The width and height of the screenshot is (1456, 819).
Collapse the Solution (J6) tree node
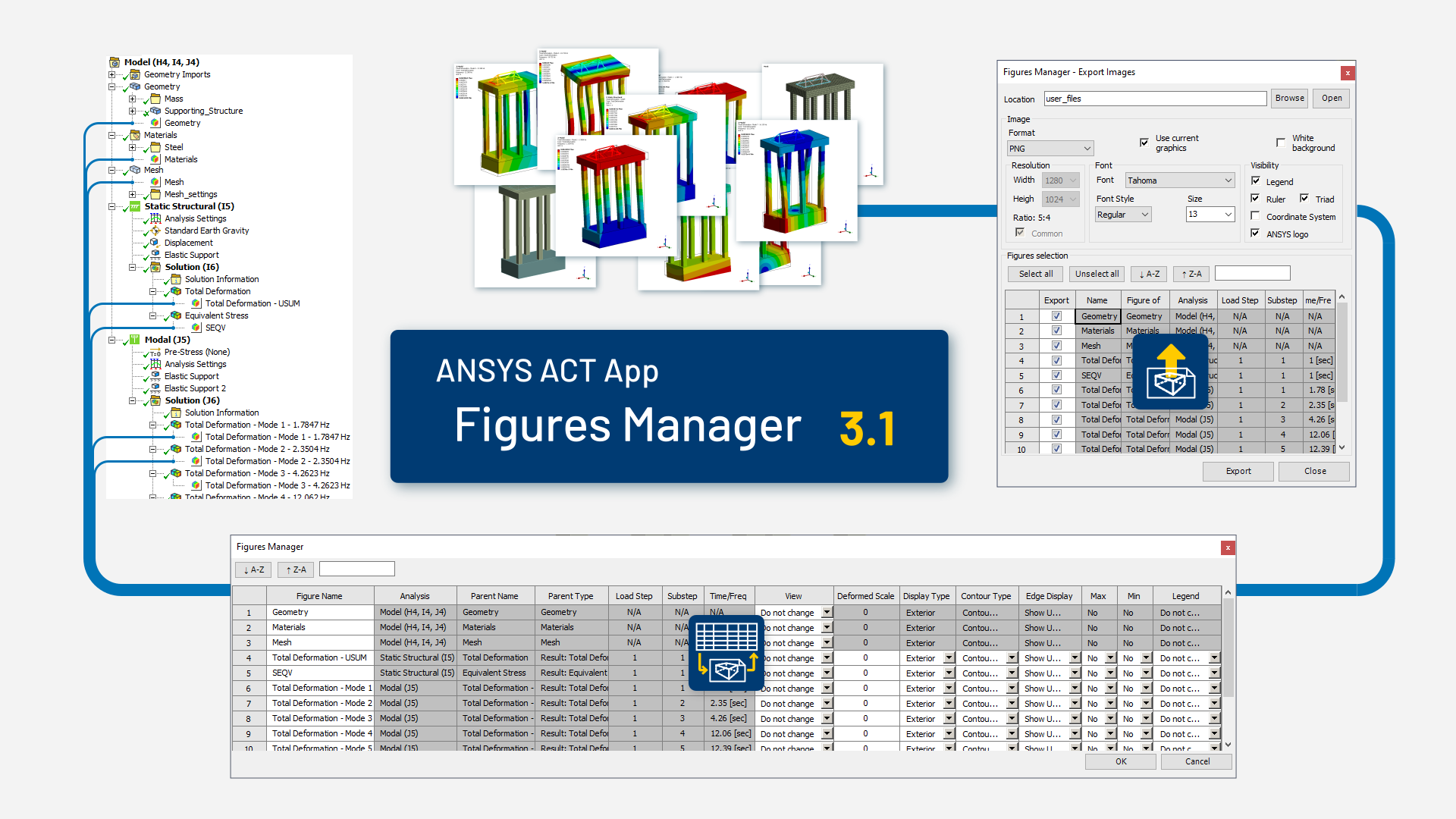pyautogui.click(x=132, y=400)
